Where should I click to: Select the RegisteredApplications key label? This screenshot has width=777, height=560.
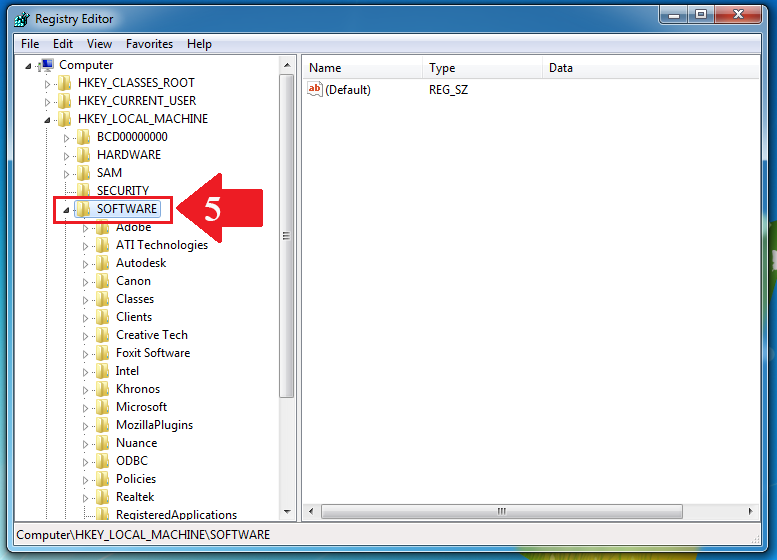click(176, 514)
